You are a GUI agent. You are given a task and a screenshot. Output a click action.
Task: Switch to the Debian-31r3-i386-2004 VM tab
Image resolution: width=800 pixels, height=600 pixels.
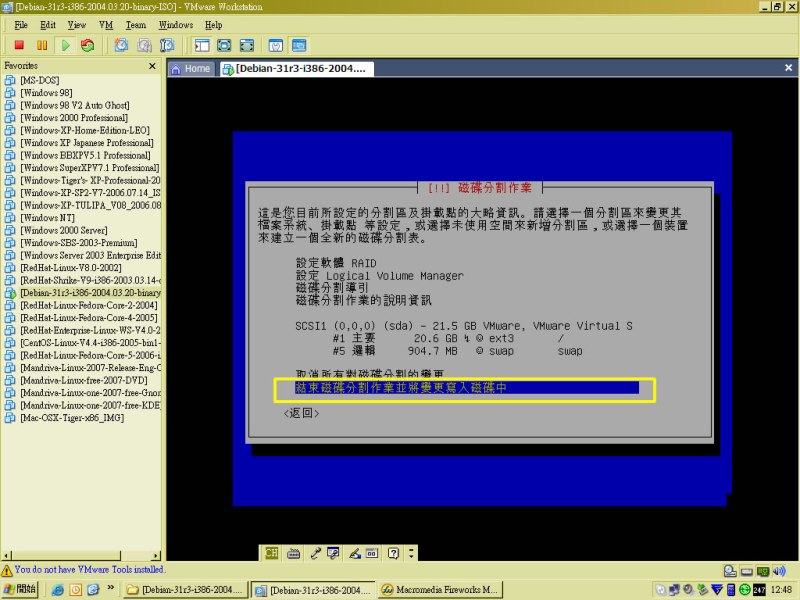pos(296,69)
